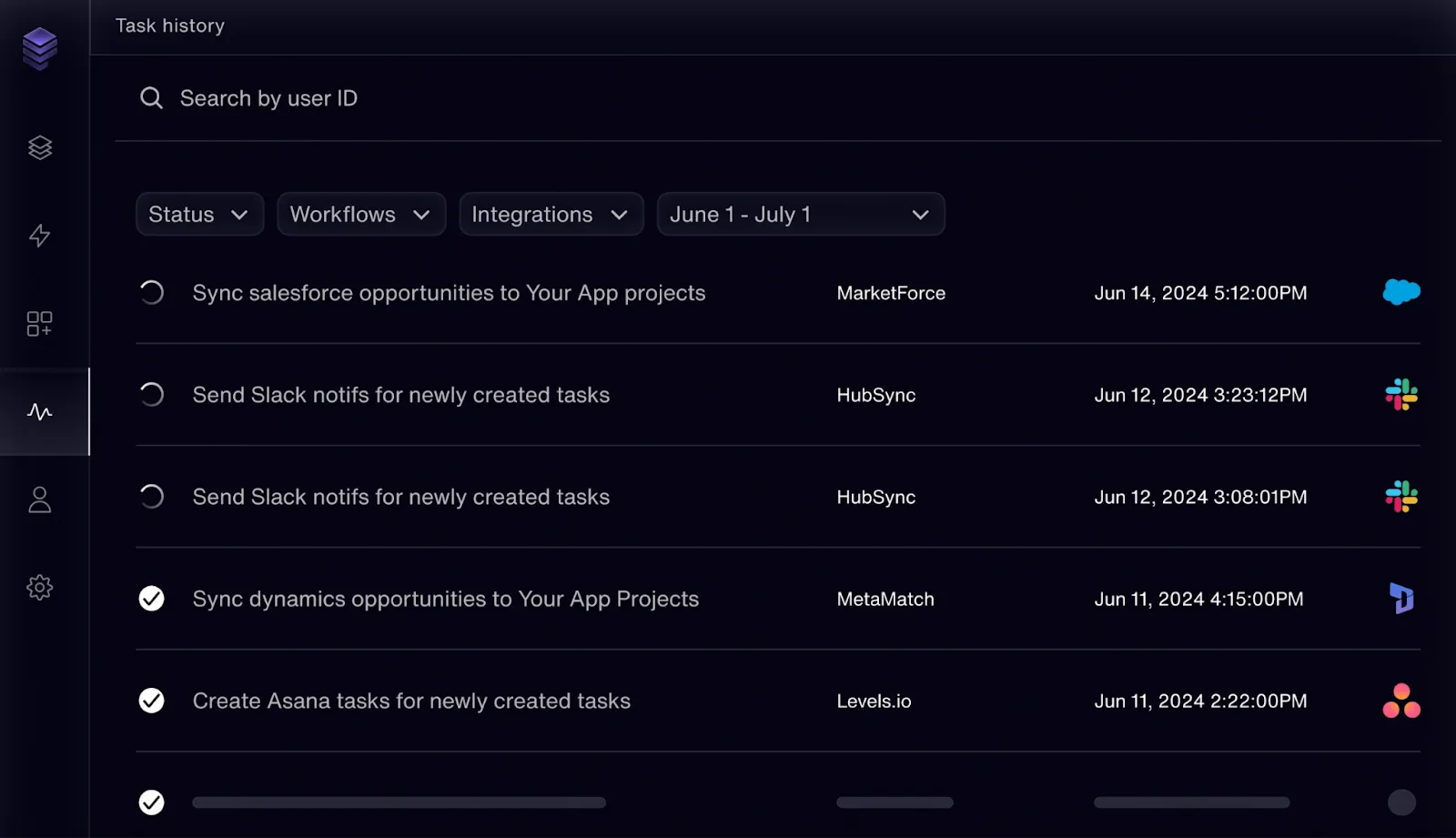The height and width of the screenshot is (838, 1456).
Task: Click the completed checkmark on Sync dynamics row
Action: 151,599
